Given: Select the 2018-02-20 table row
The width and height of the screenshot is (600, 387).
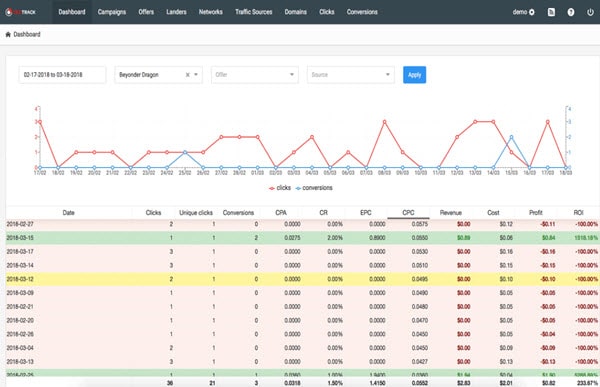Looking at the screenshot, I should [302, 320].
